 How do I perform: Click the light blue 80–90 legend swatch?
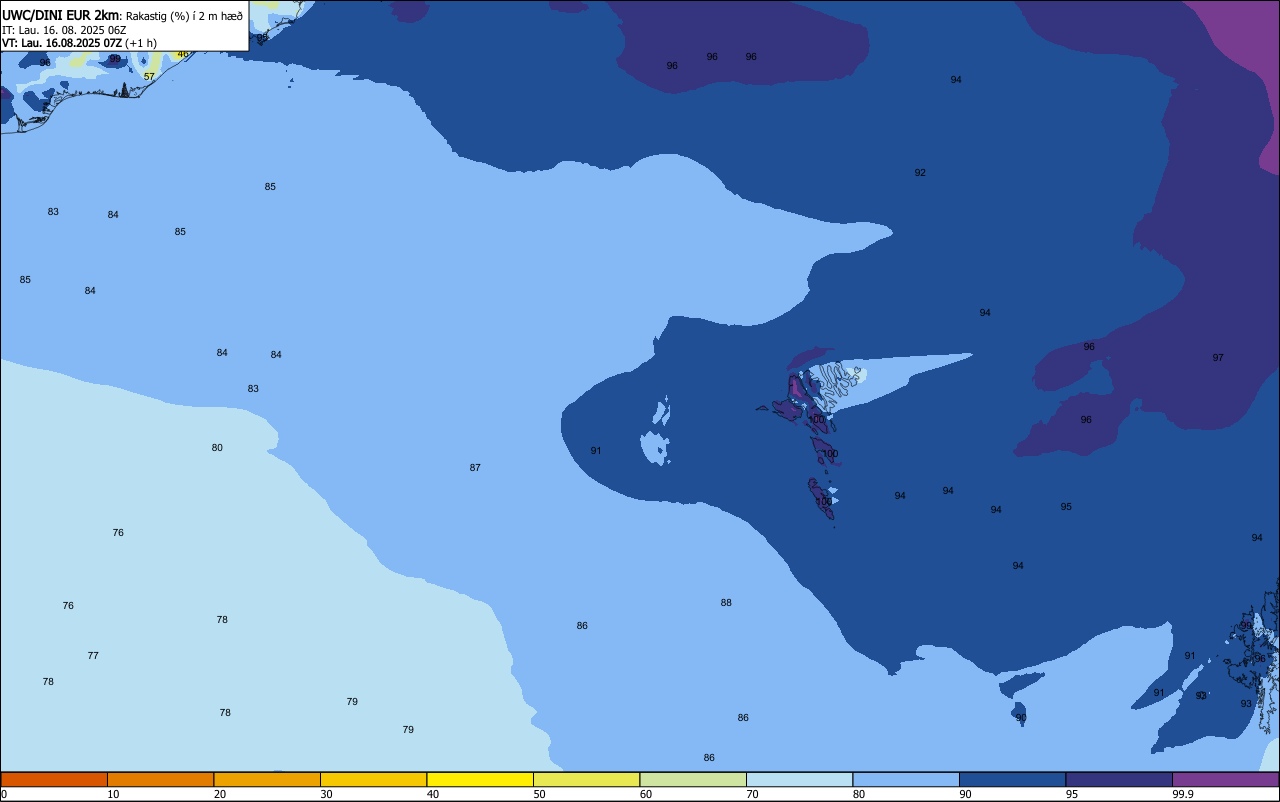(x=906, y=779)
